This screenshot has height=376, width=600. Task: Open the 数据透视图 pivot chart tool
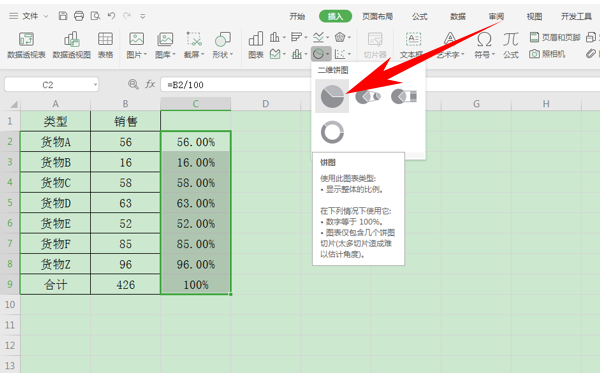coord(72,45)
